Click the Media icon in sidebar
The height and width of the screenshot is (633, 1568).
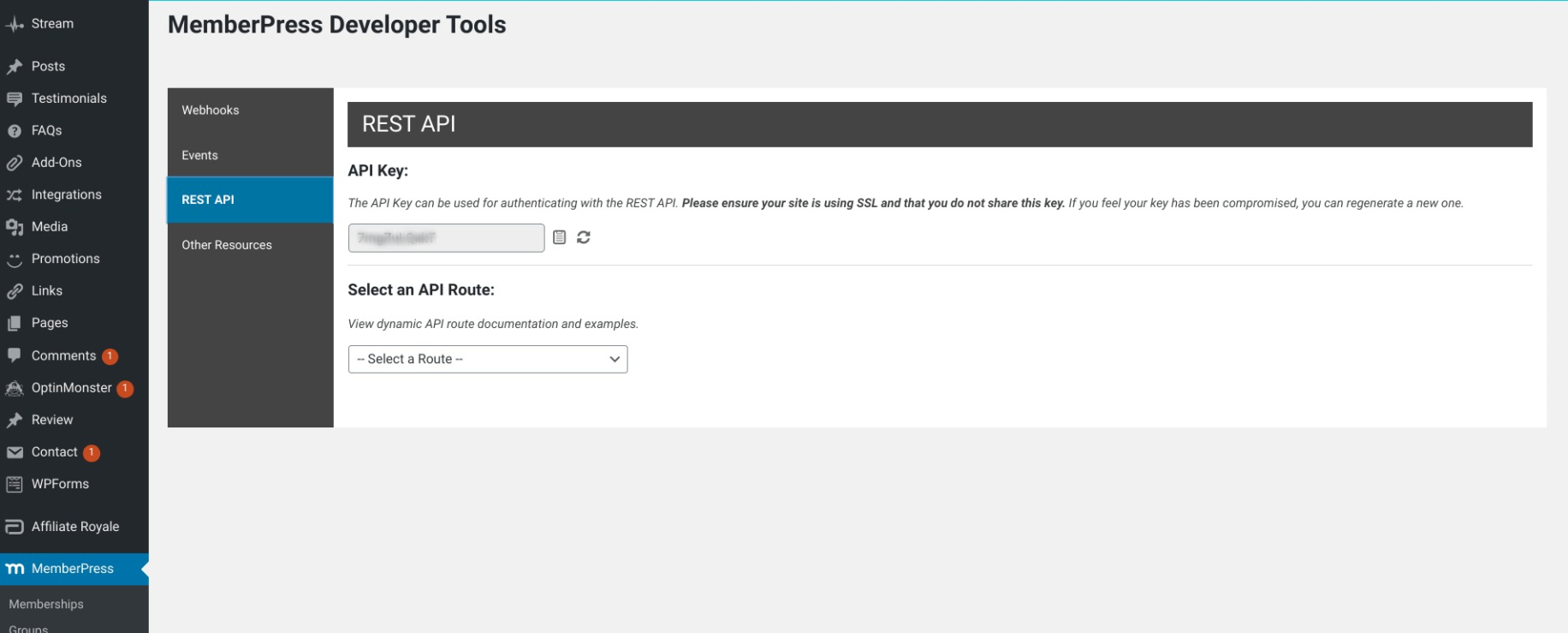(15, 227)
